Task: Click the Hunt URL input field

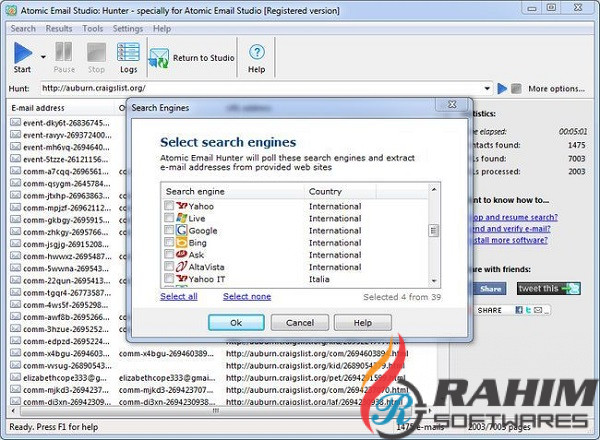Action: [x=260, y=88]
